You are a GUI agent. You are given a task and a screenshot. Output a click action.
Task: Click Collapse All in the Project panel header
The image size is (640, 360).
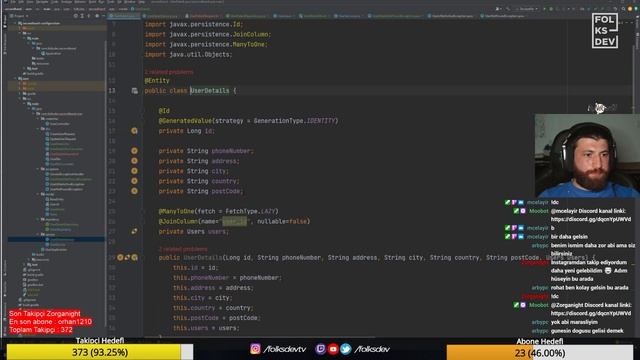click(x=89, y=16)
